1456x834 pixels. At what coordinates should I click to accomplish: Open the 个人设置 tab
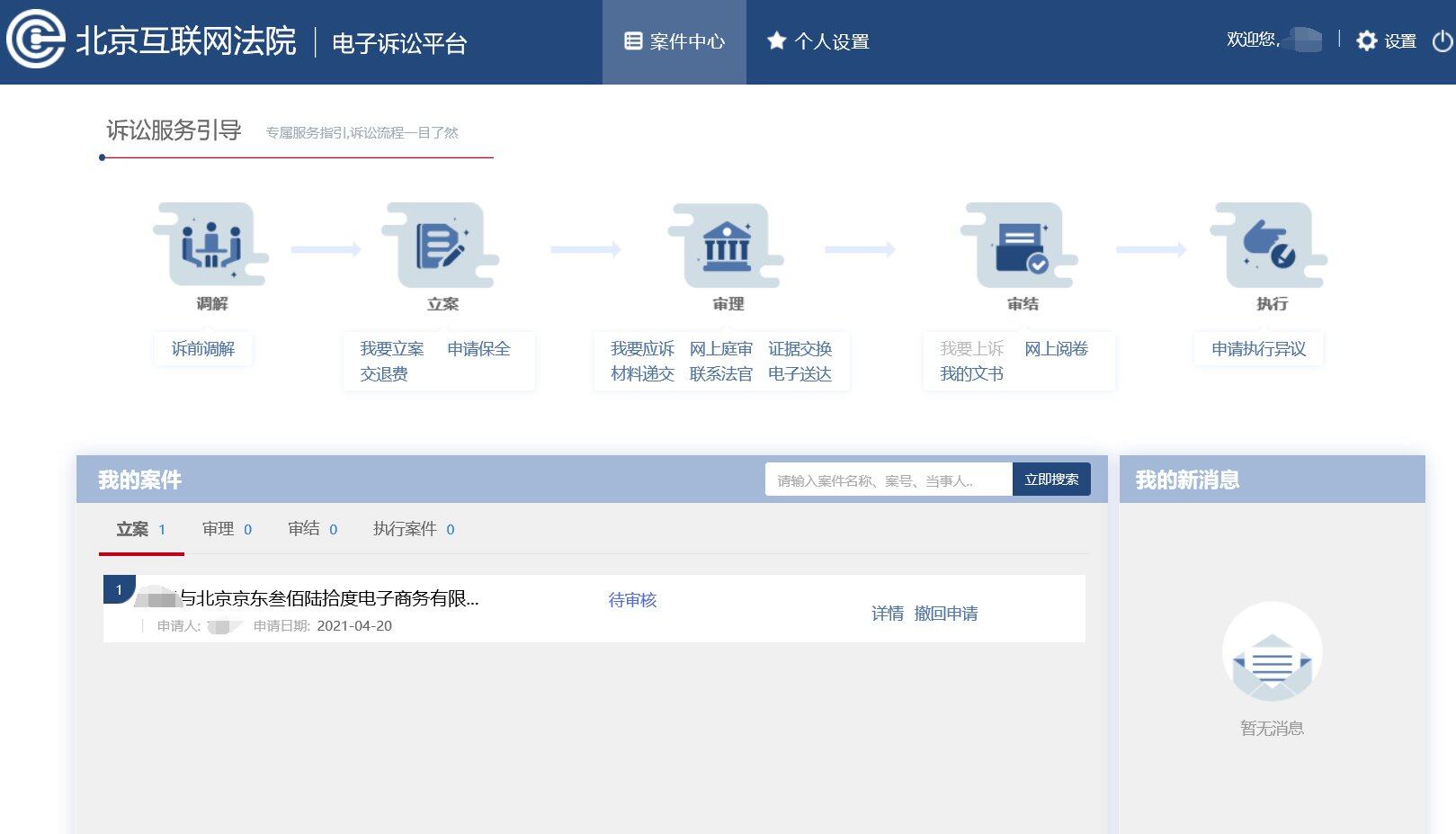[x=817, y=42]
